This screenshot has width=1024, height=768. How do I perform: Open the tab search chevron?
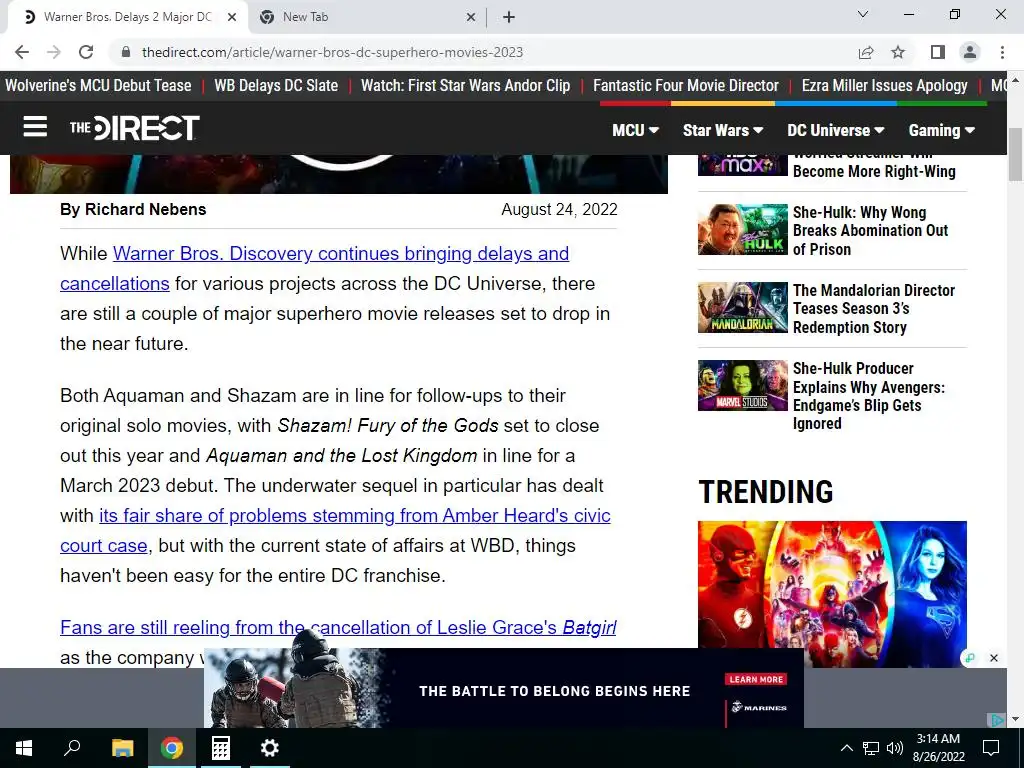tap(863, 14)
